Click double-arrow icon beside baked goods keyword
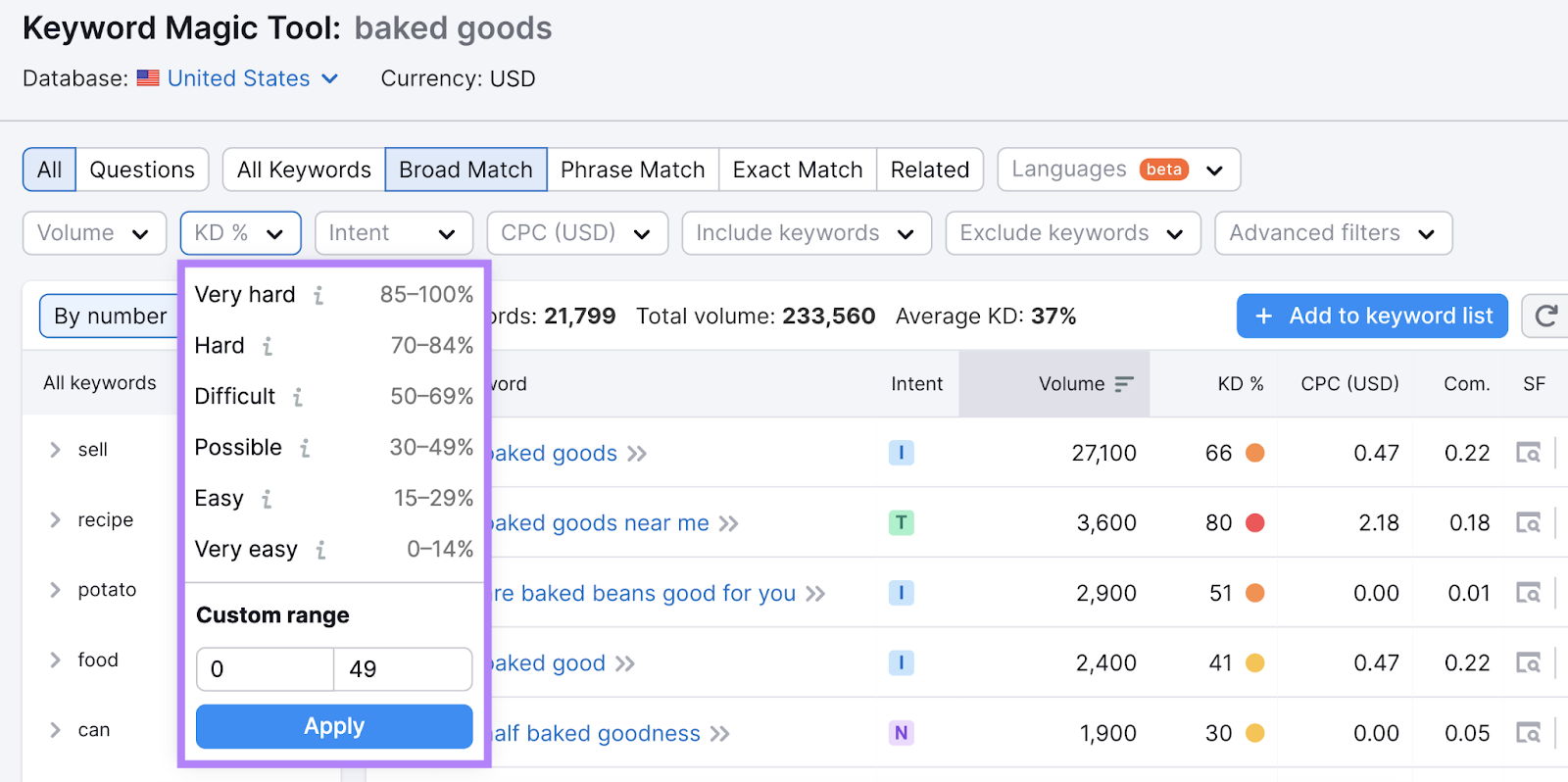Screen dimensions: 1568x782 637,454
